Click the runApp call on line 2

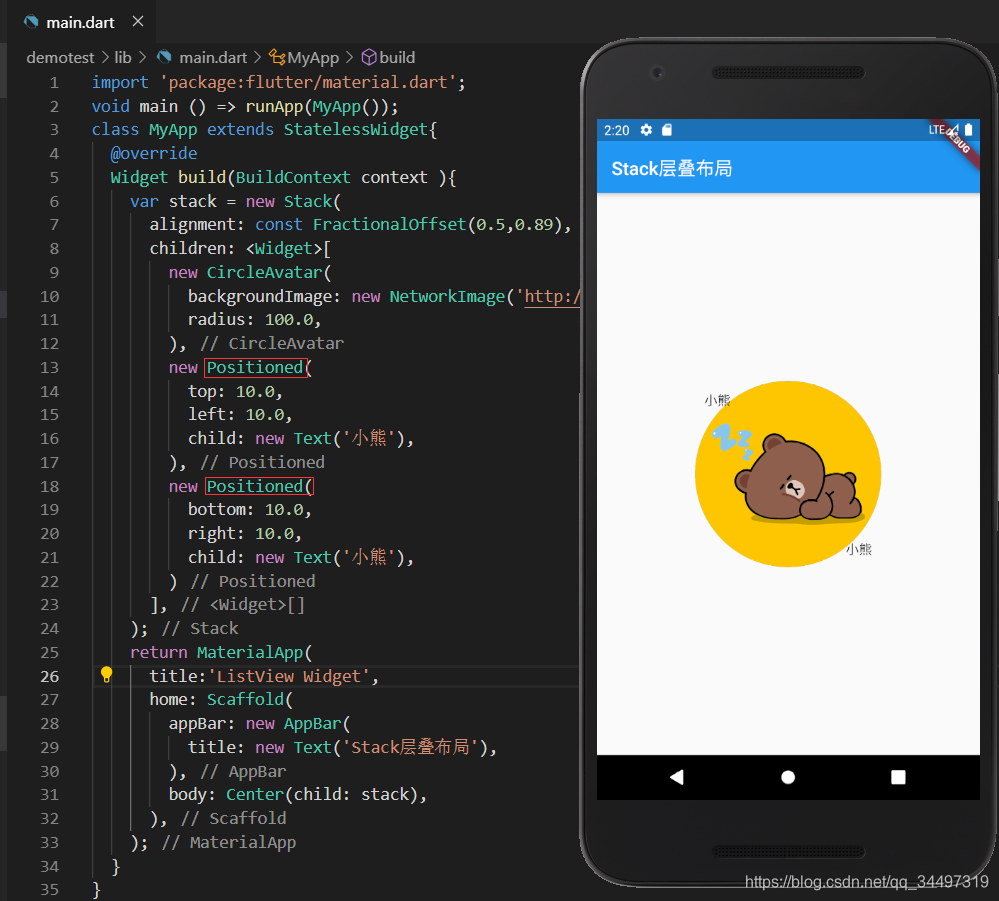click(x=274, y=106)
